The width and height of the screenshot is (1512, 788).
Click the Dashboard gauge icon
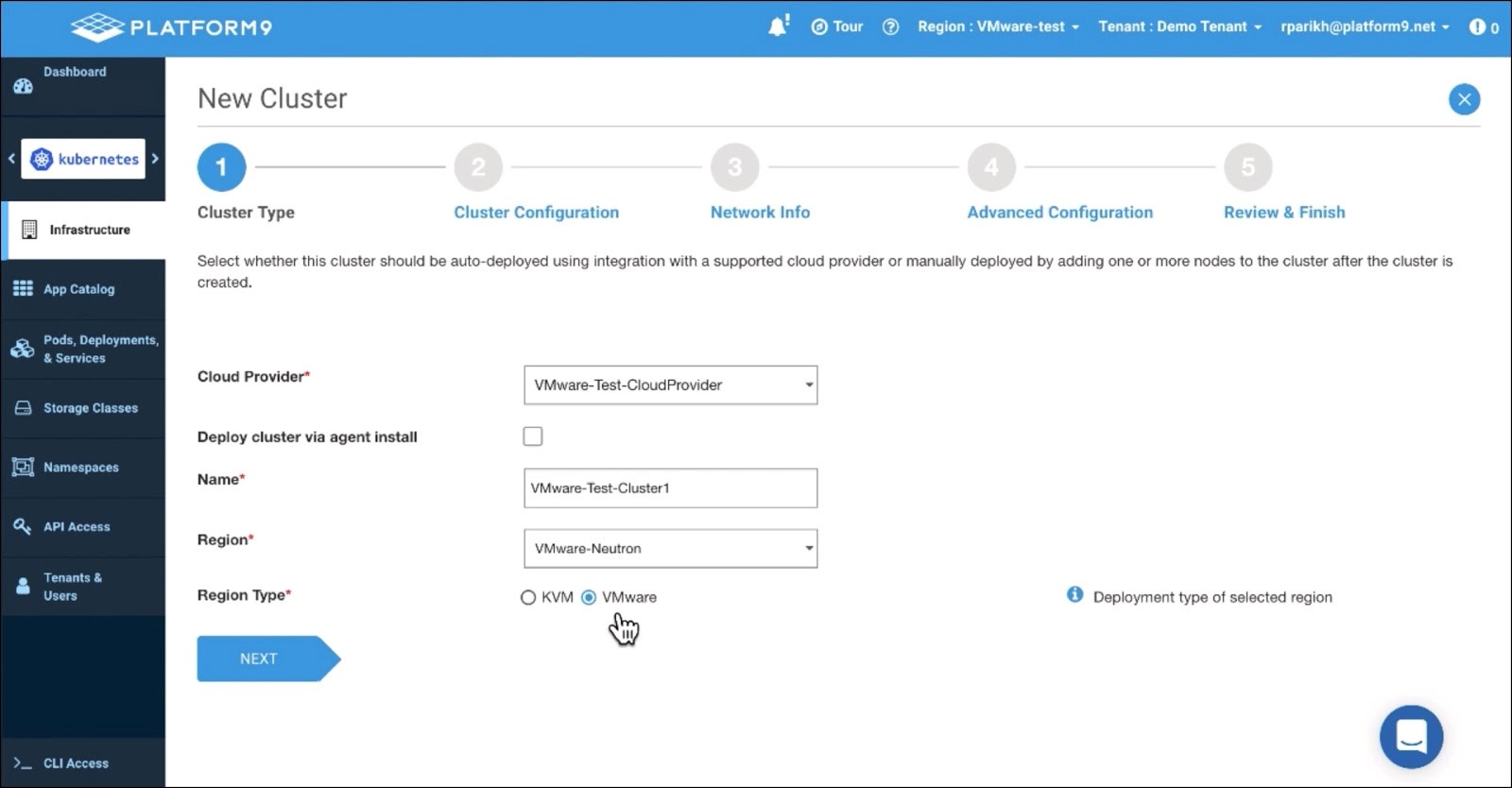point(23,86)
